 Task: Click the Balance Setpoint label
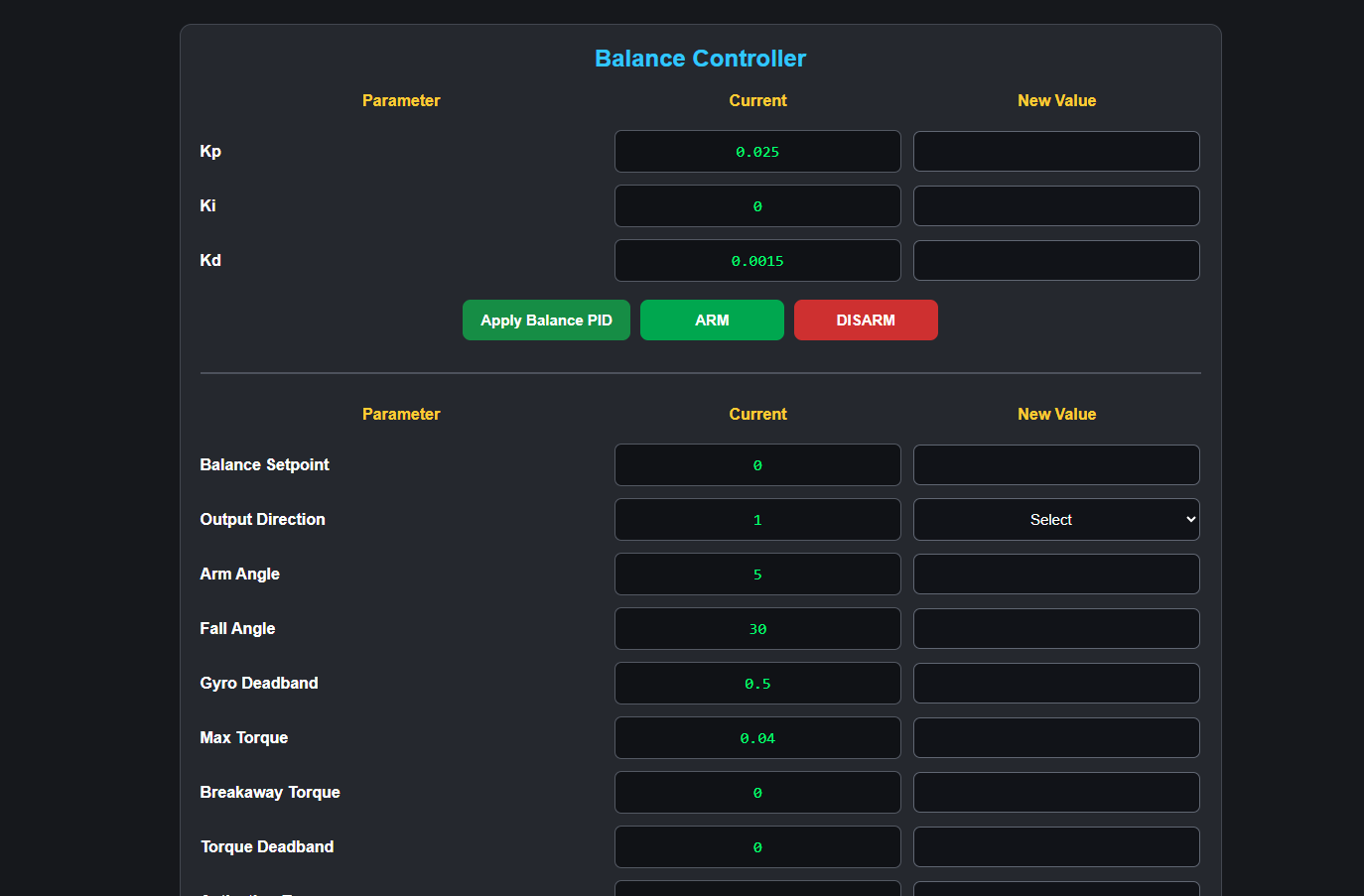point(264,465)
